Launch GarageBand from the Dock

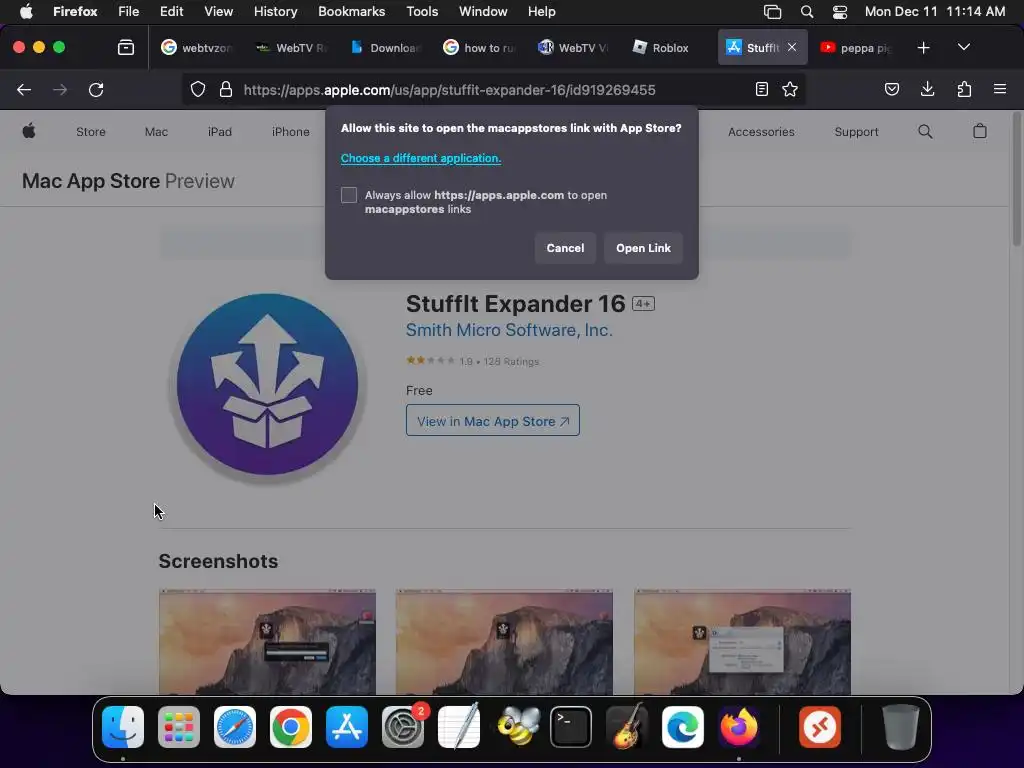pos(627,727)
